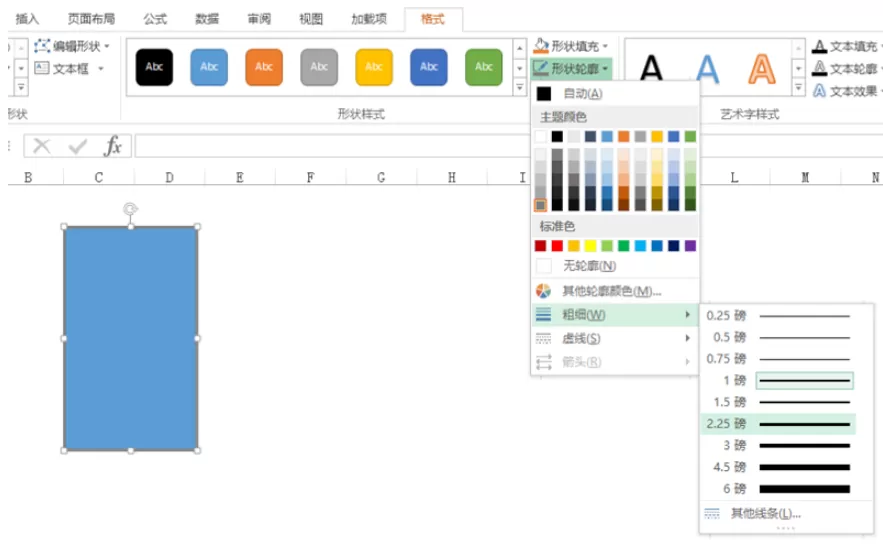Pick the standard red color swatch
883x550 pixels.
click(x=557, y=245)
